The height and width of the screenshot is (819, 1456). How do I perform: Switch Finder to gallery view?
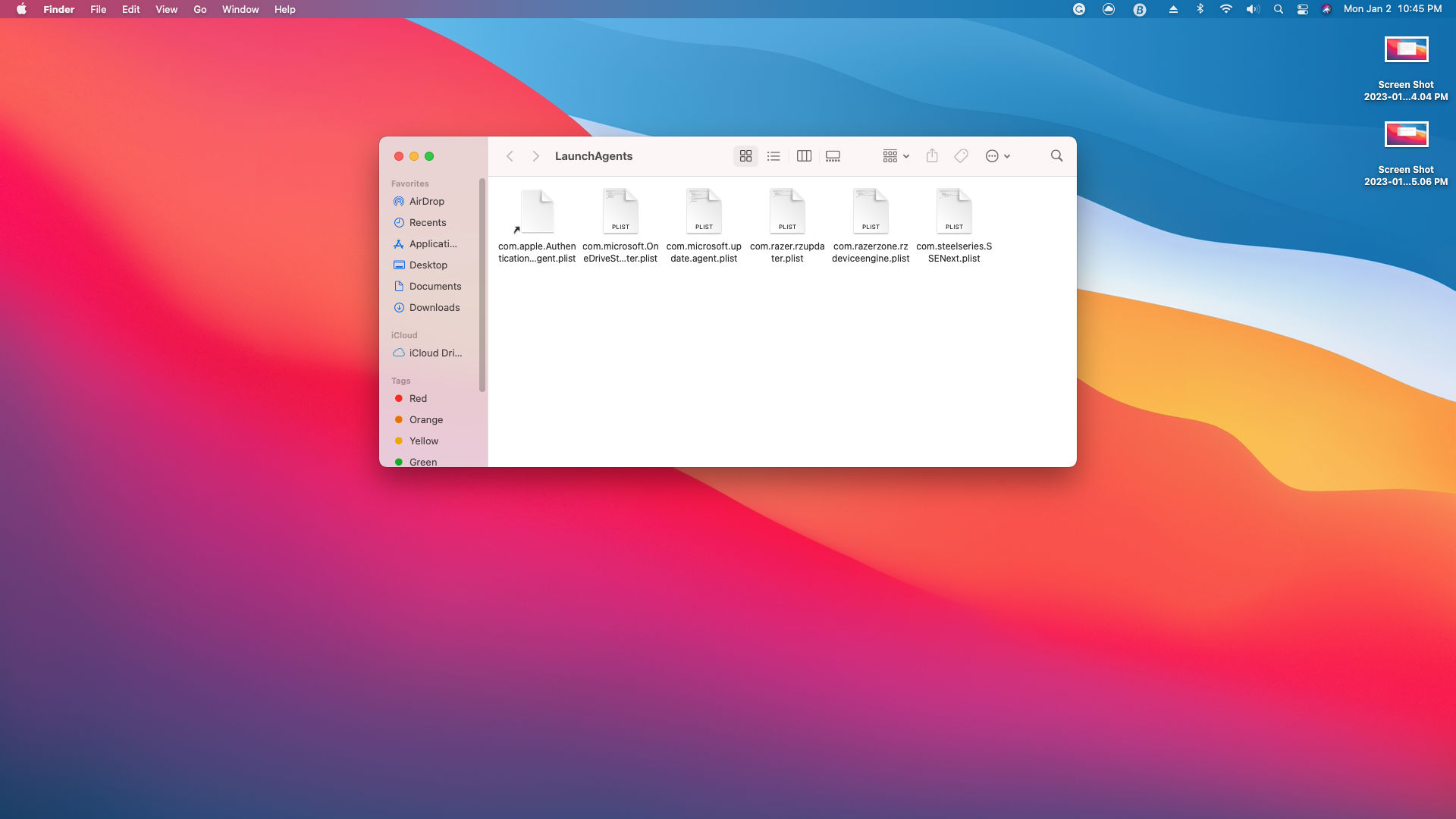833,156
